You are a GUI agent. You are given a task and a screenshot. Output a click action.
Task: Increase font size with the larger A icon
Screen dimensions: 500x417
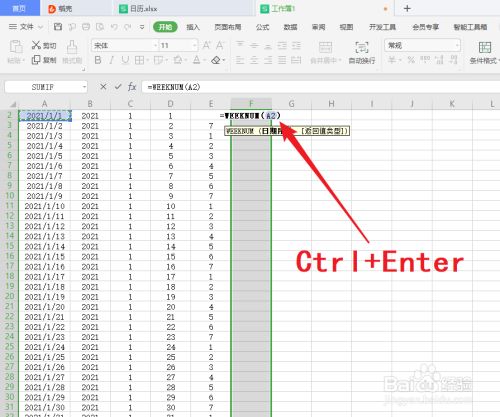click(206, 45)
